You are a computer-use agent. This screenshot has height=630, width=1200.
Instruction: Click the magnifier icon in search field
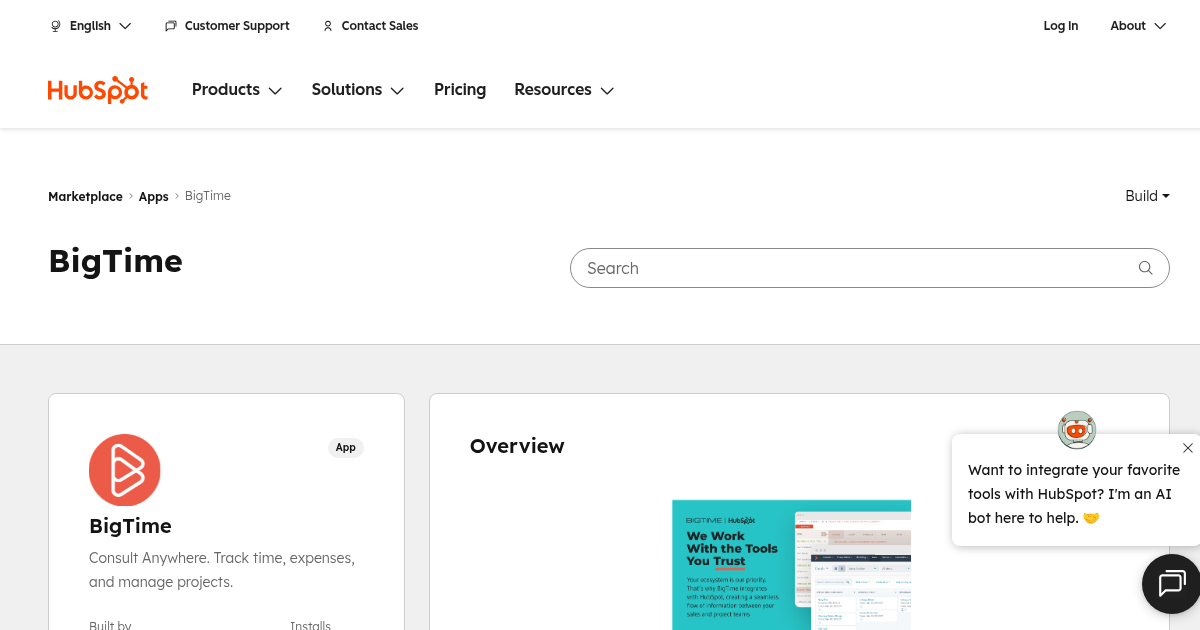click(1146, 268)
